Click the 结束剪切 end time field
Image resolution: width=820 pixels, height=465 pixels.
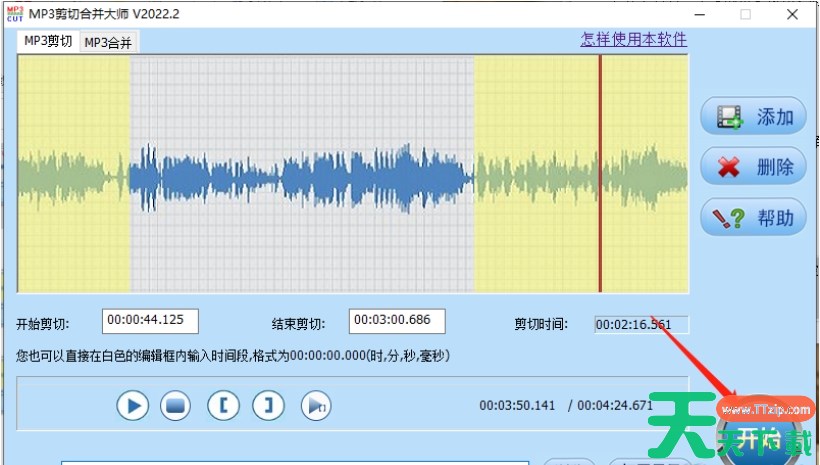pos(397,321)
